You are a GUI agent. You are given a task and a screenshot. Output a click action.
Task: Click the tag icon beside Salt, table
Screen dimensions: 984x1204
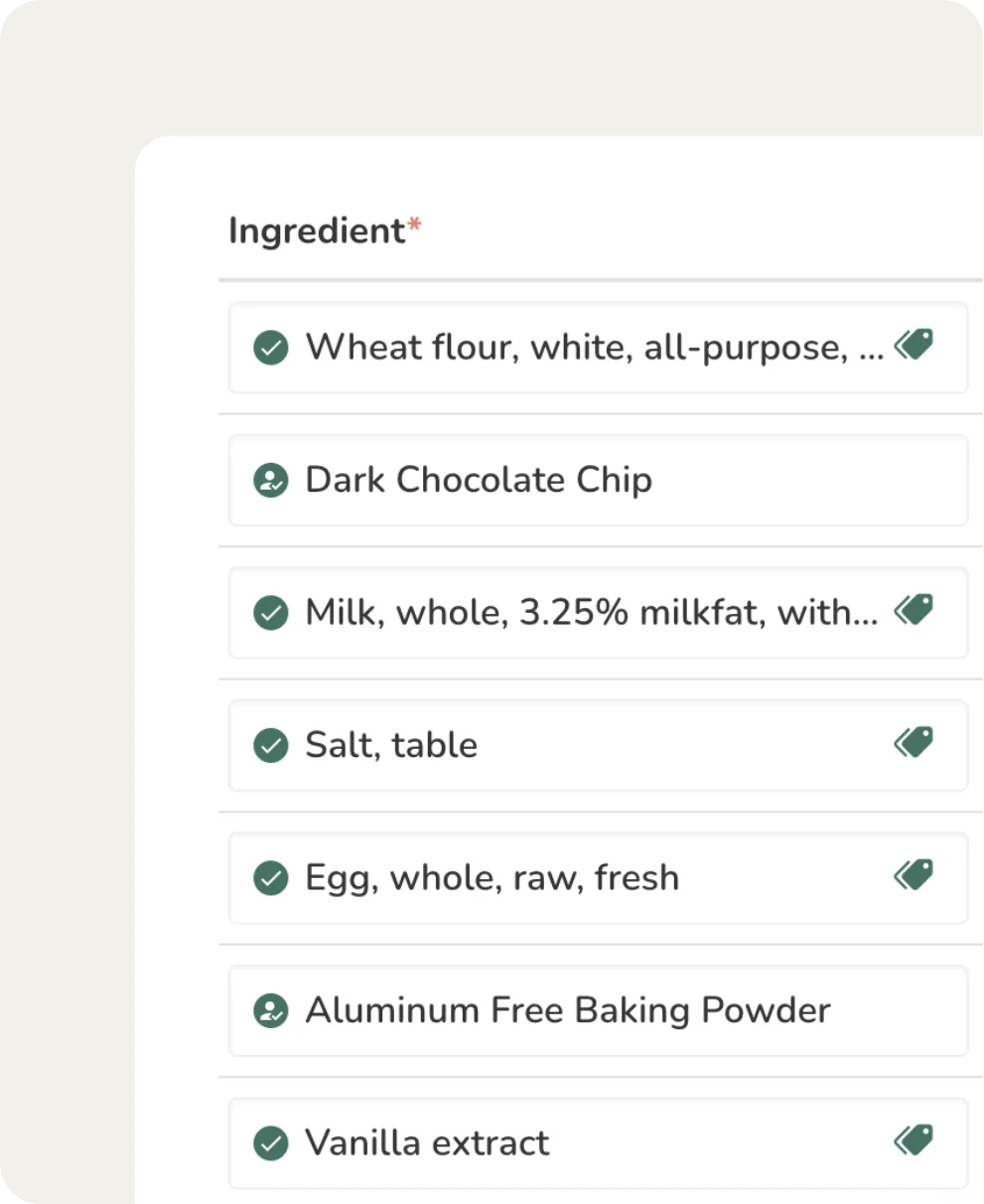click(x=914, y=742)
